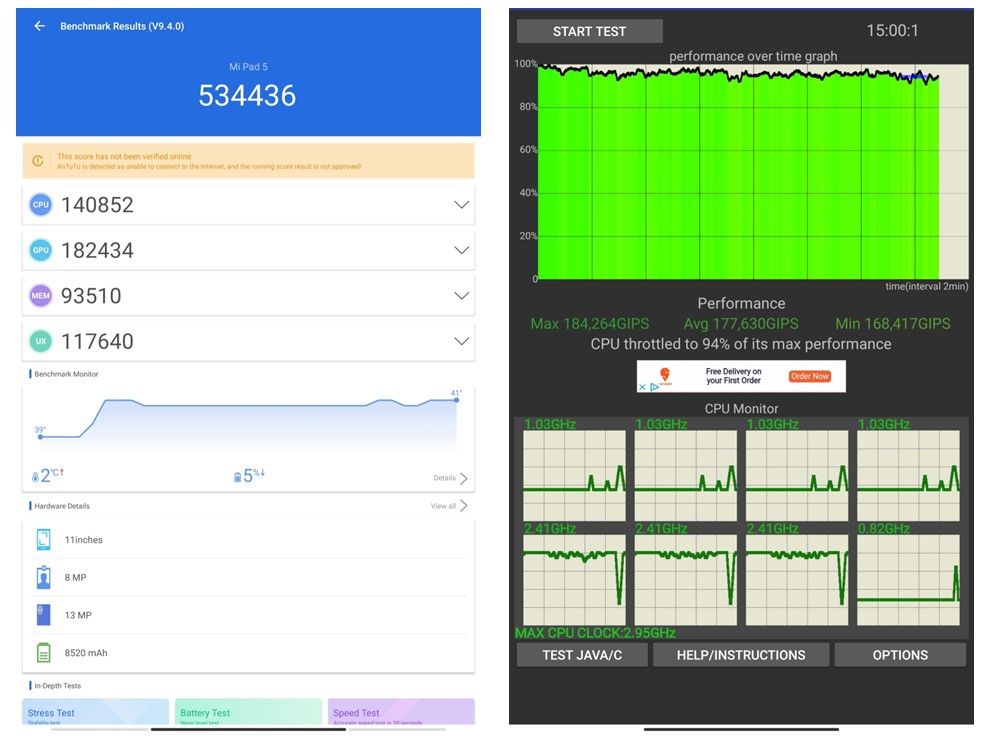Viewport: 990px width, 743px height.
Task: Click the Avg 177,630GIPS value
Action: click(x=741, y=324)
